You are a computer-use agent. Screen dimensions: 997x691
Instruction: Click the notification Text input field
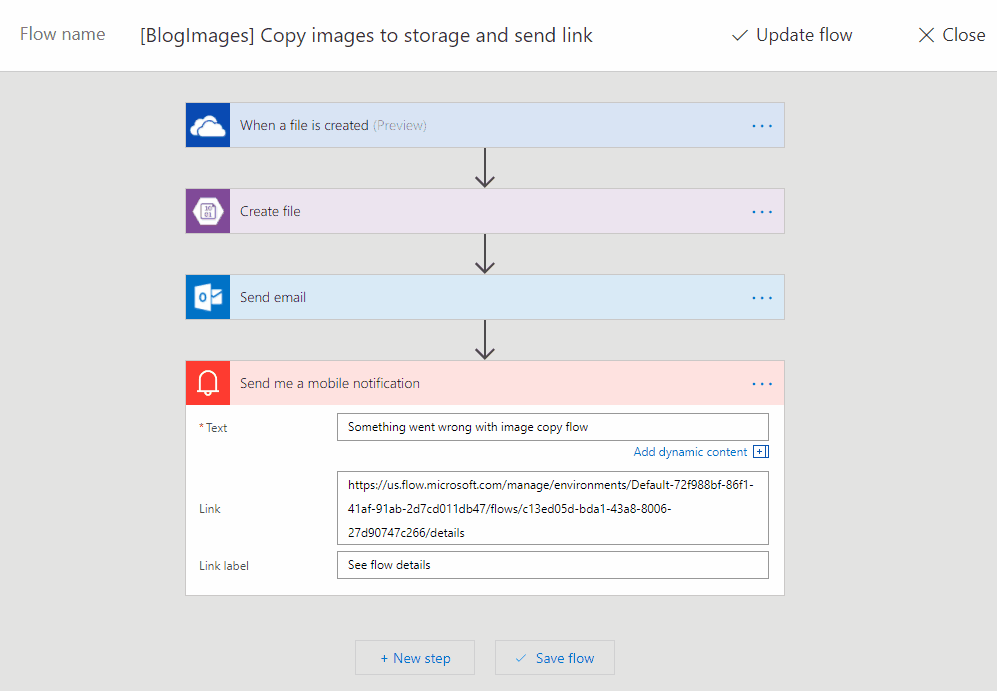point(552,427)
